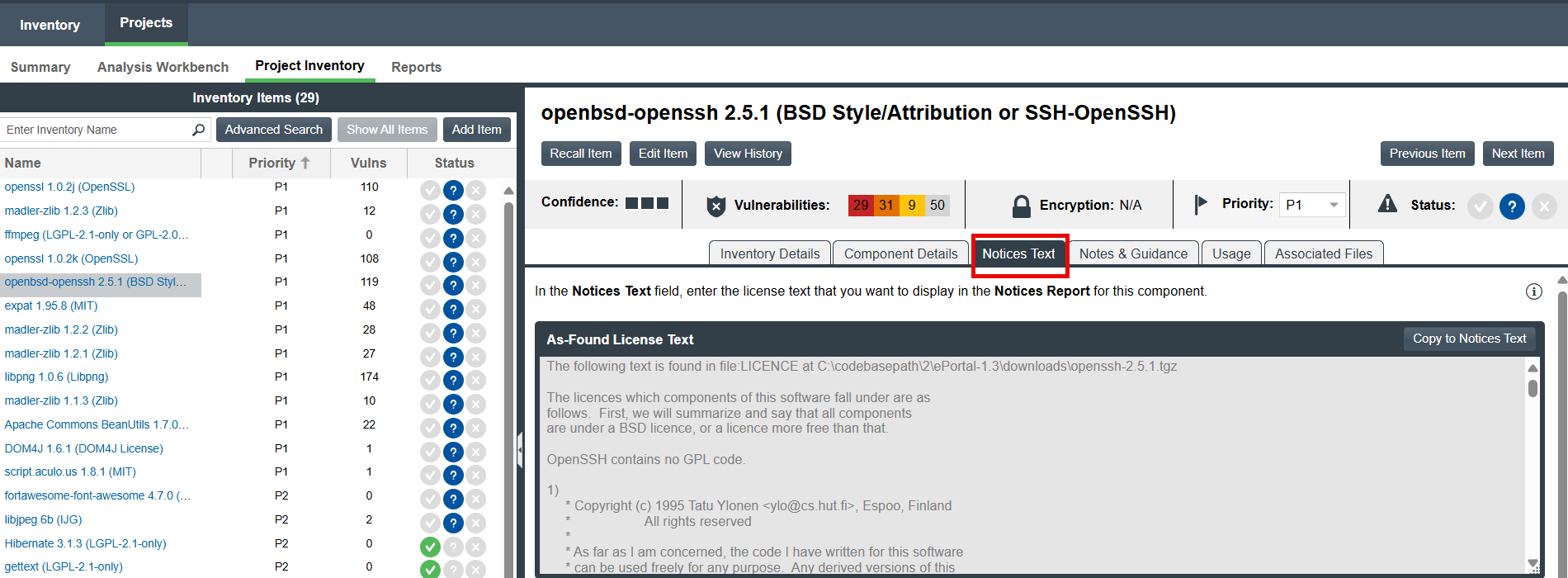Click the warning triangle icon beside Status

1387,204
